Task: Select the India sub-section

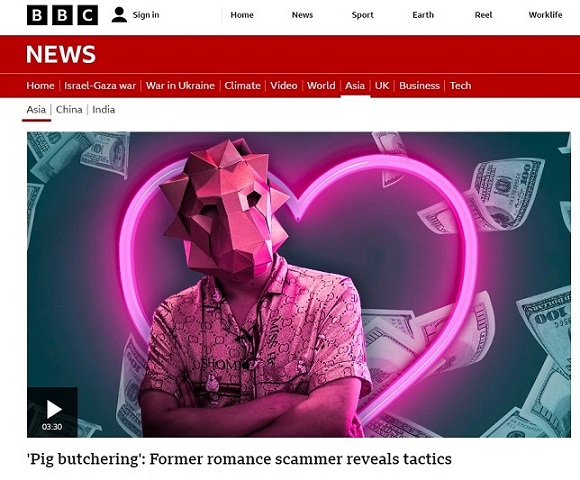Action: (x=104, y=109)
